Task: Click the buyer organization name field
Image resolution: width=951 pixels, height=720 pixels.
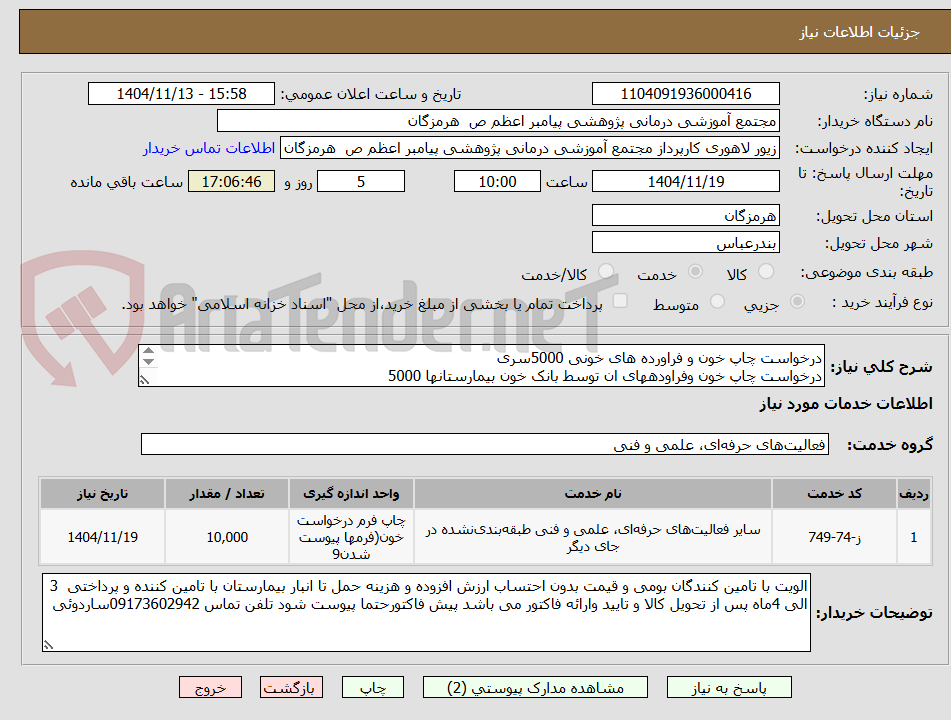Action: point(498,121)
